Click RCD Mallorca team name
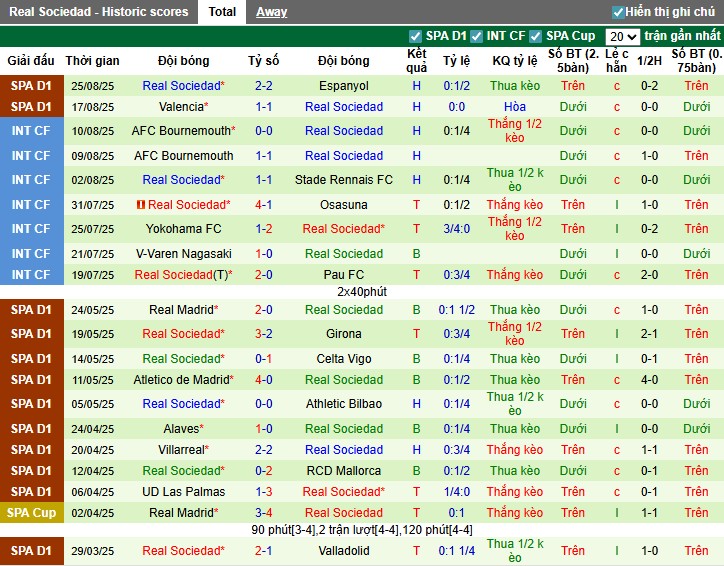 344,471
